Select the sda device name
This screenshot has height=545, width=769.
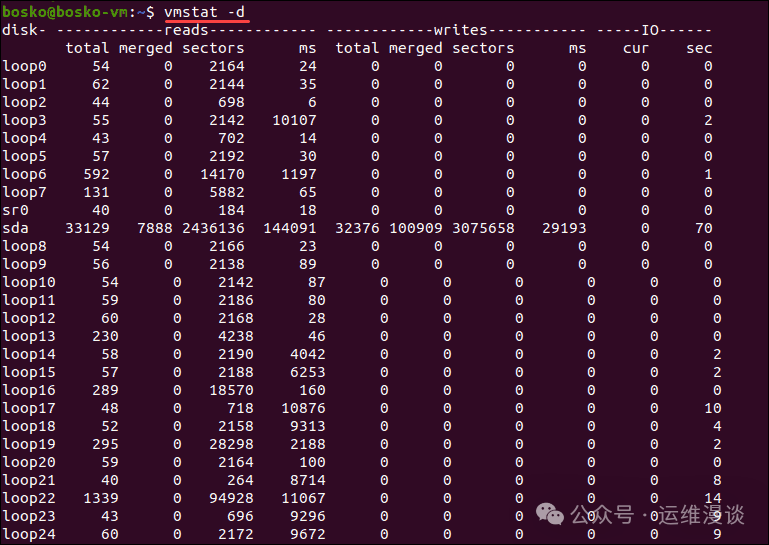pyautogui.click(x=16, y=229)
